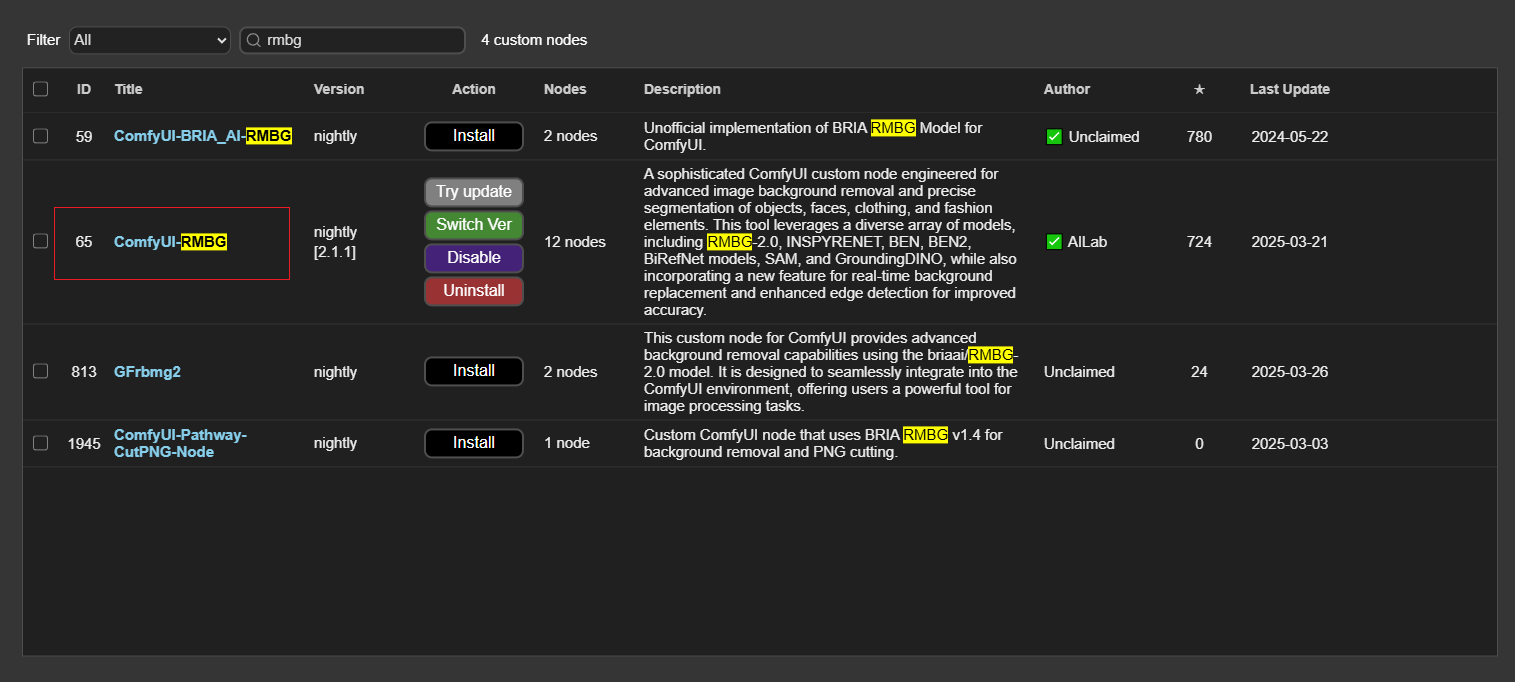Toggle the select-all checkbox in header
1515x682 pixels.
point(40,89)
